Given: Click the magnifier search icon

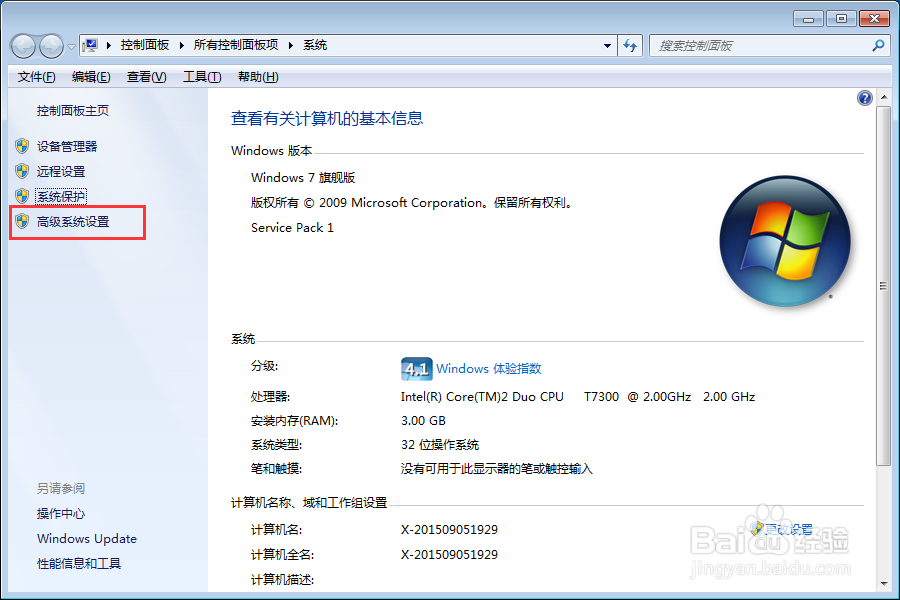Looking at the screenshot, I should click(x=878, y=45).
